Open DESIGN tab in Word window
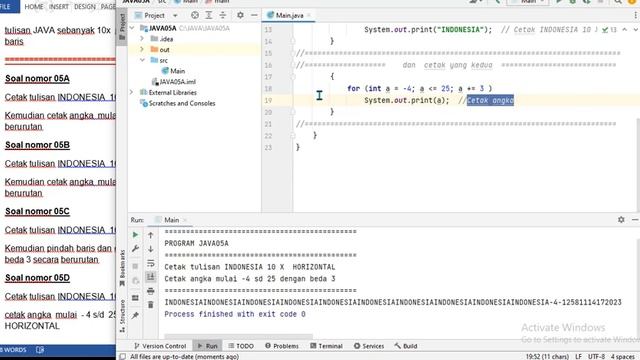This screenshot has width=640, height=360. (x=85, y=7)
